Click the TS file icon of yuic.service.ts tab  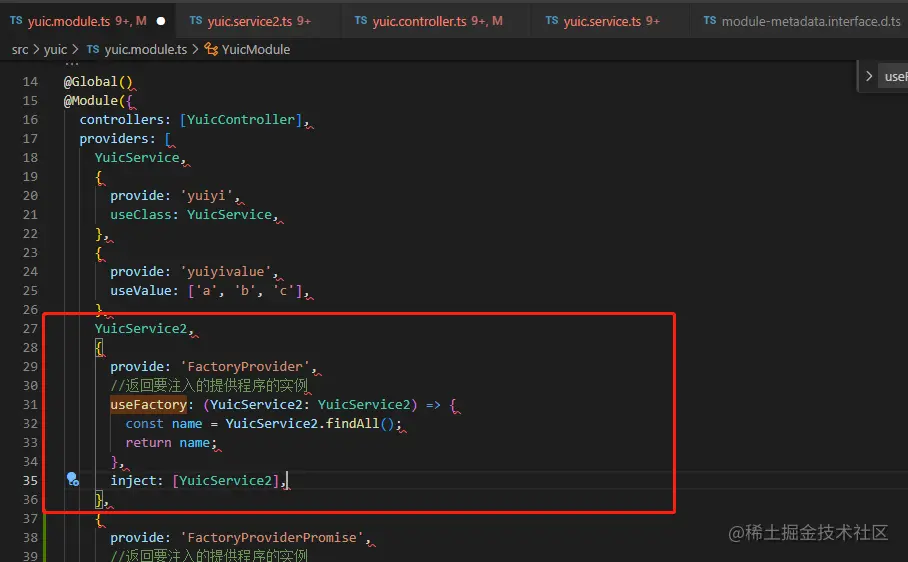(552, 21)
